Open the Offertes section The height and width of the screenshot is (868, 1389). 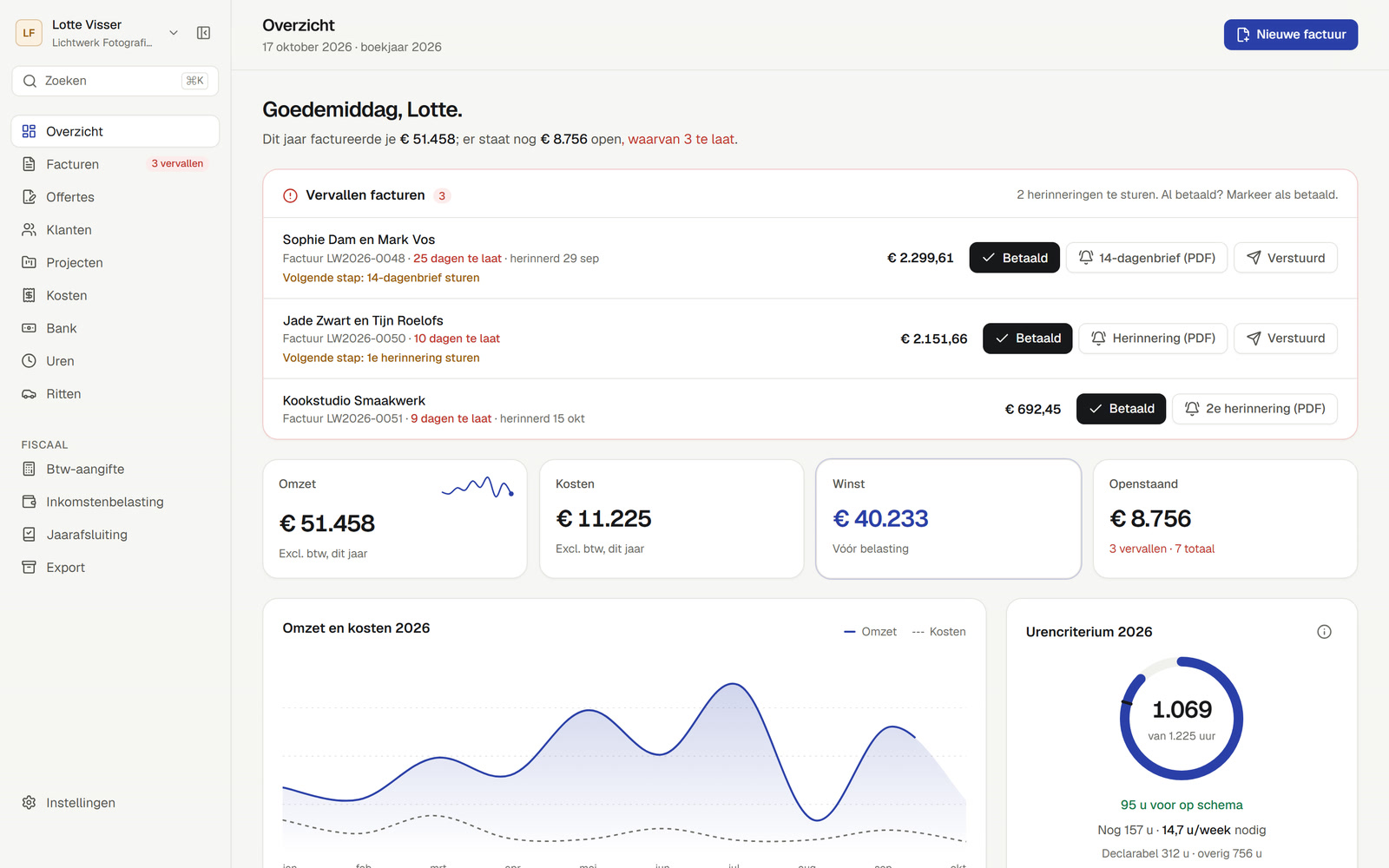[115, 197]
